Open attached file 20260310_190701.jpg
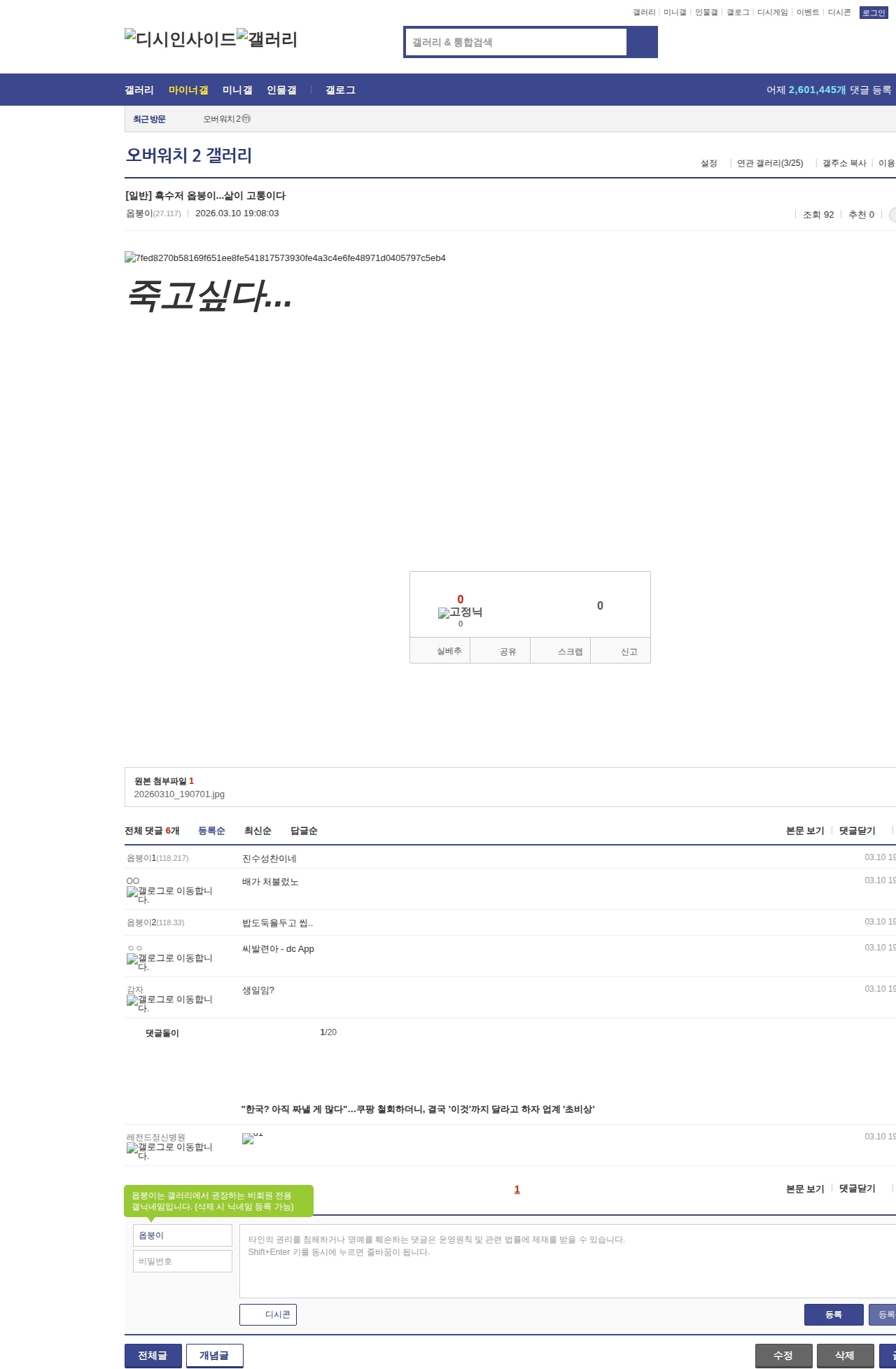896x1369 pixels. click(179, 794)
